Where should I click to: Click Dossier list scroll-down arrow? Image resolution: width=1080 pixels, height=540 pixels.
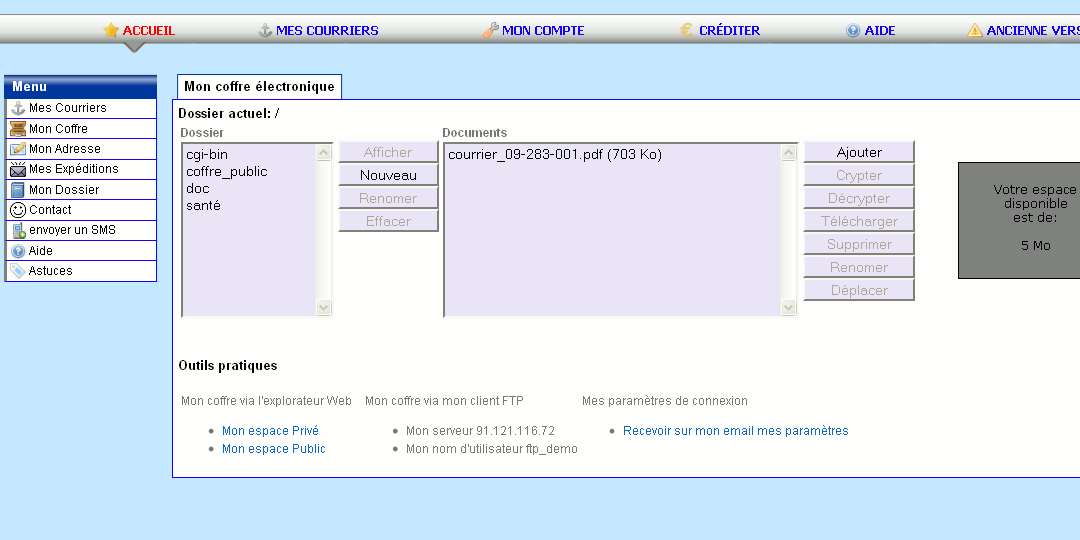click(x=324, y=307)
